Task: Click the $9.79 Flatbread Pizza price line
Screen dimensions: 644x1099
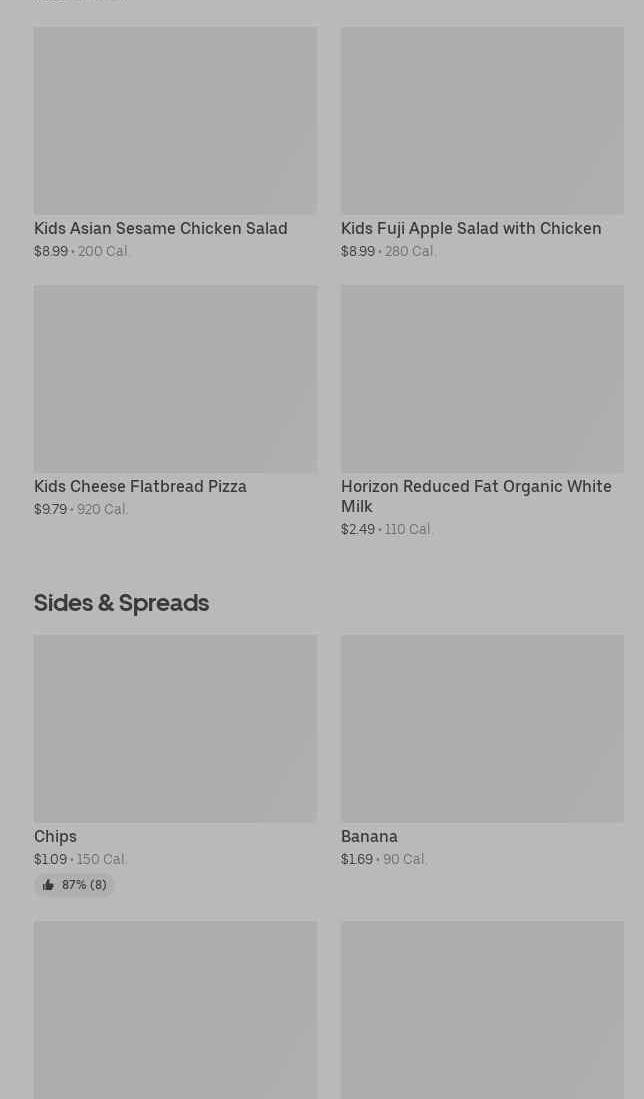Action: [81, 509]
